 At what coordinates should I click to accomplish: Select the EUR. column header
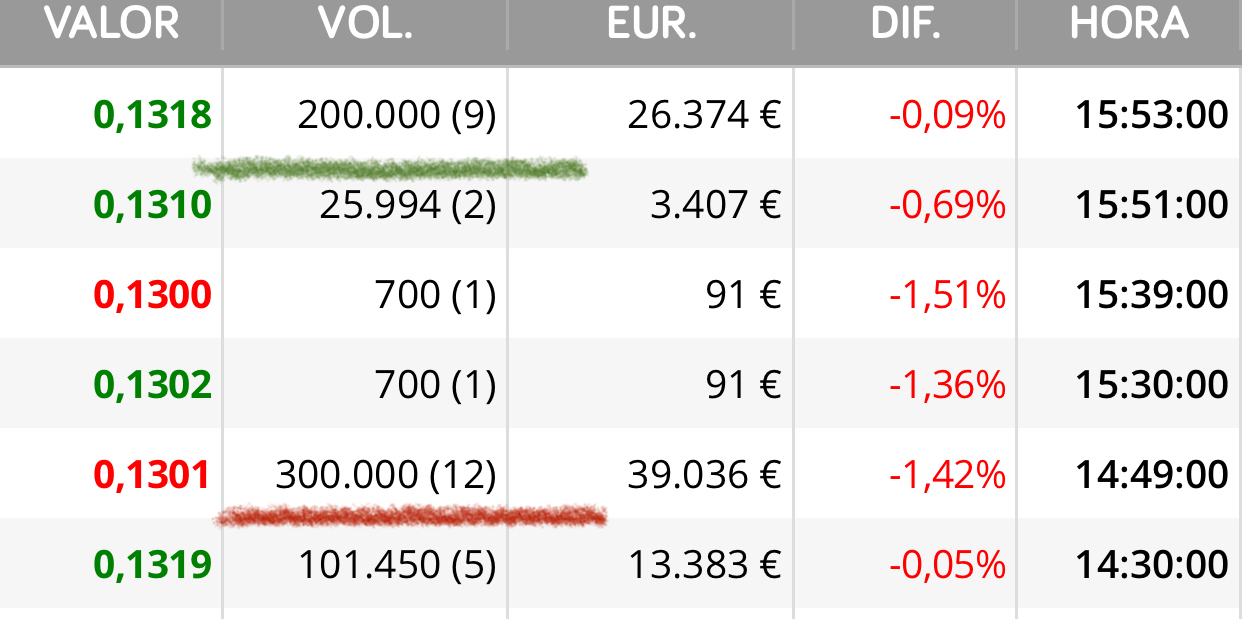[x=651, y=23]
